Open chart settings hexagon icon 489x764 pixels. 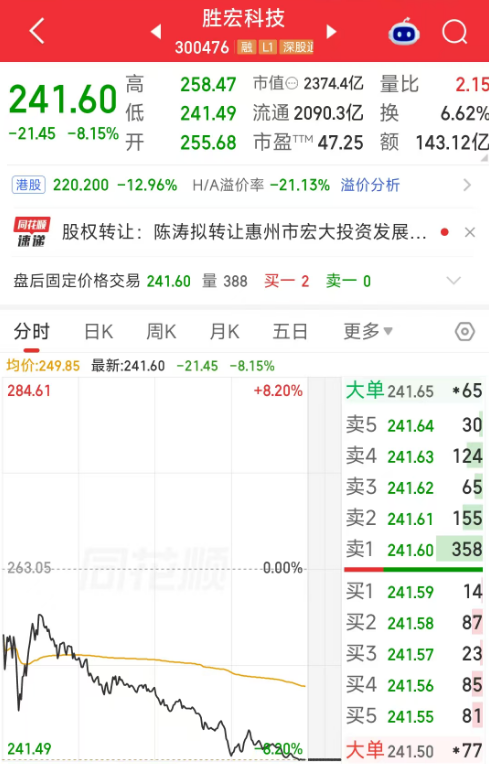(465, 332)
